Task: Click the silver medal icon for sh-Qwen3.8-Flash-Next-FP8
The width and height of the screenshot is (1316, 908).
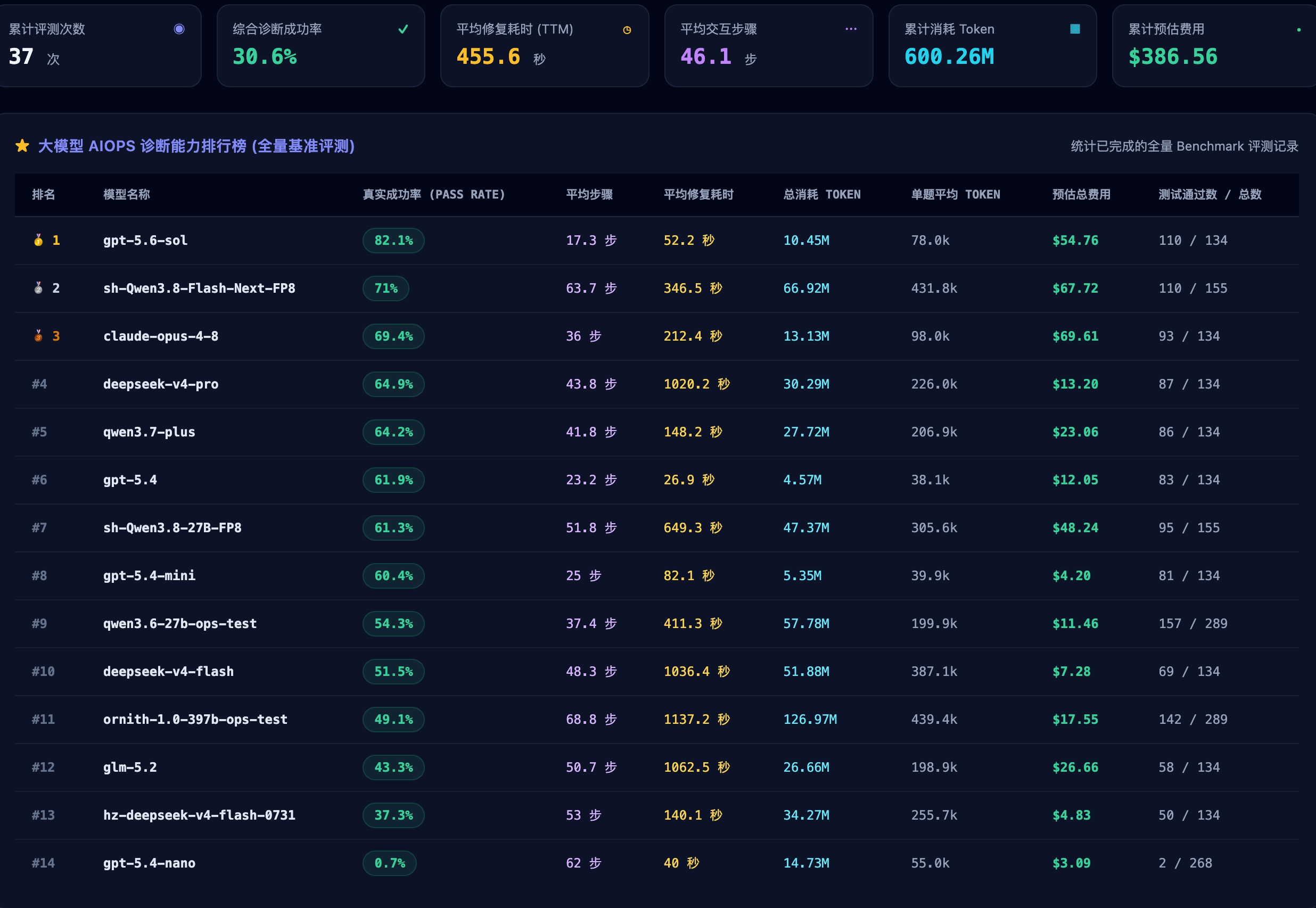Action: pos(38,288)
